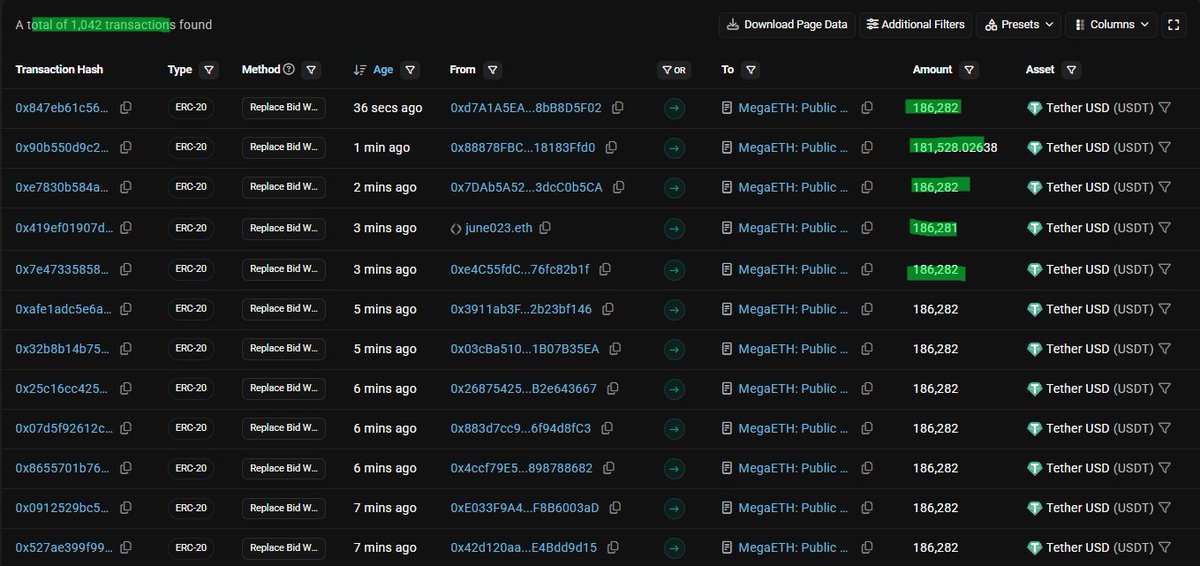Open transaction 0x8655701b76
Screen dimensions: 1200x566
click(63, 468)
